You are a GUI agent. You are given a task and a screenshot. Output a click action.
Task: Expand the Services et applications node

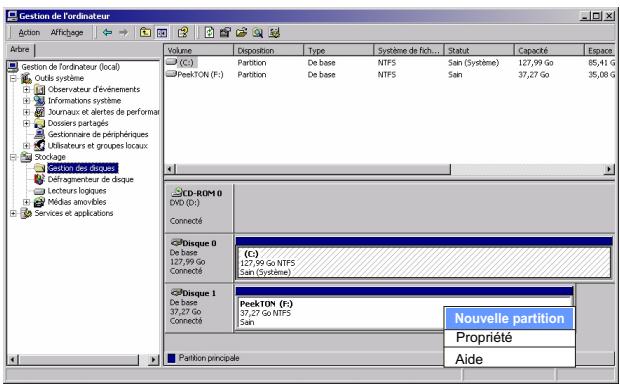pos(13,214)
